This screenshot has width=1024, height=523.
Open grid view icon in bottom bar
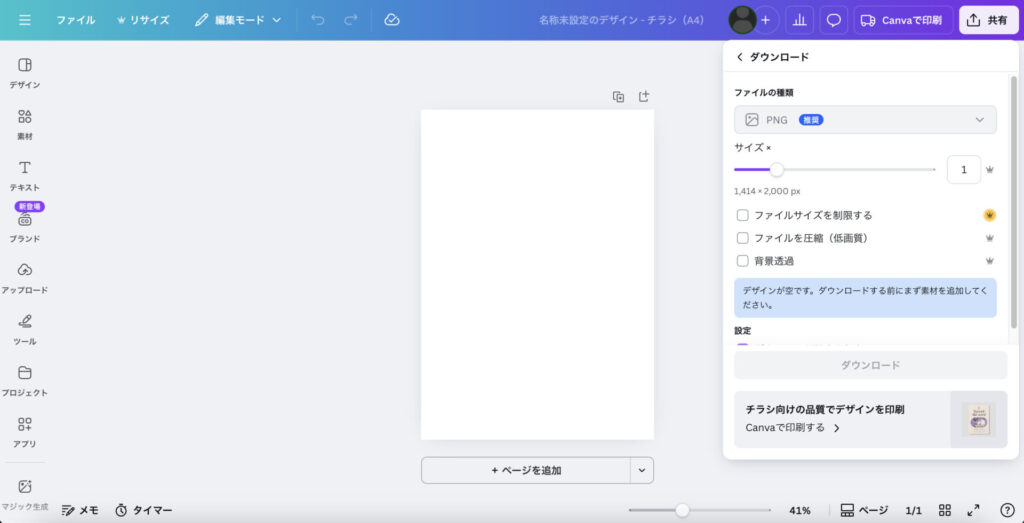click(x=944, y=510)
